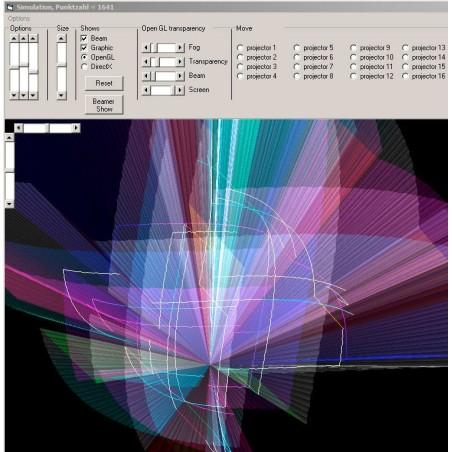
Task: Open the Options menu
Action: 19,18
